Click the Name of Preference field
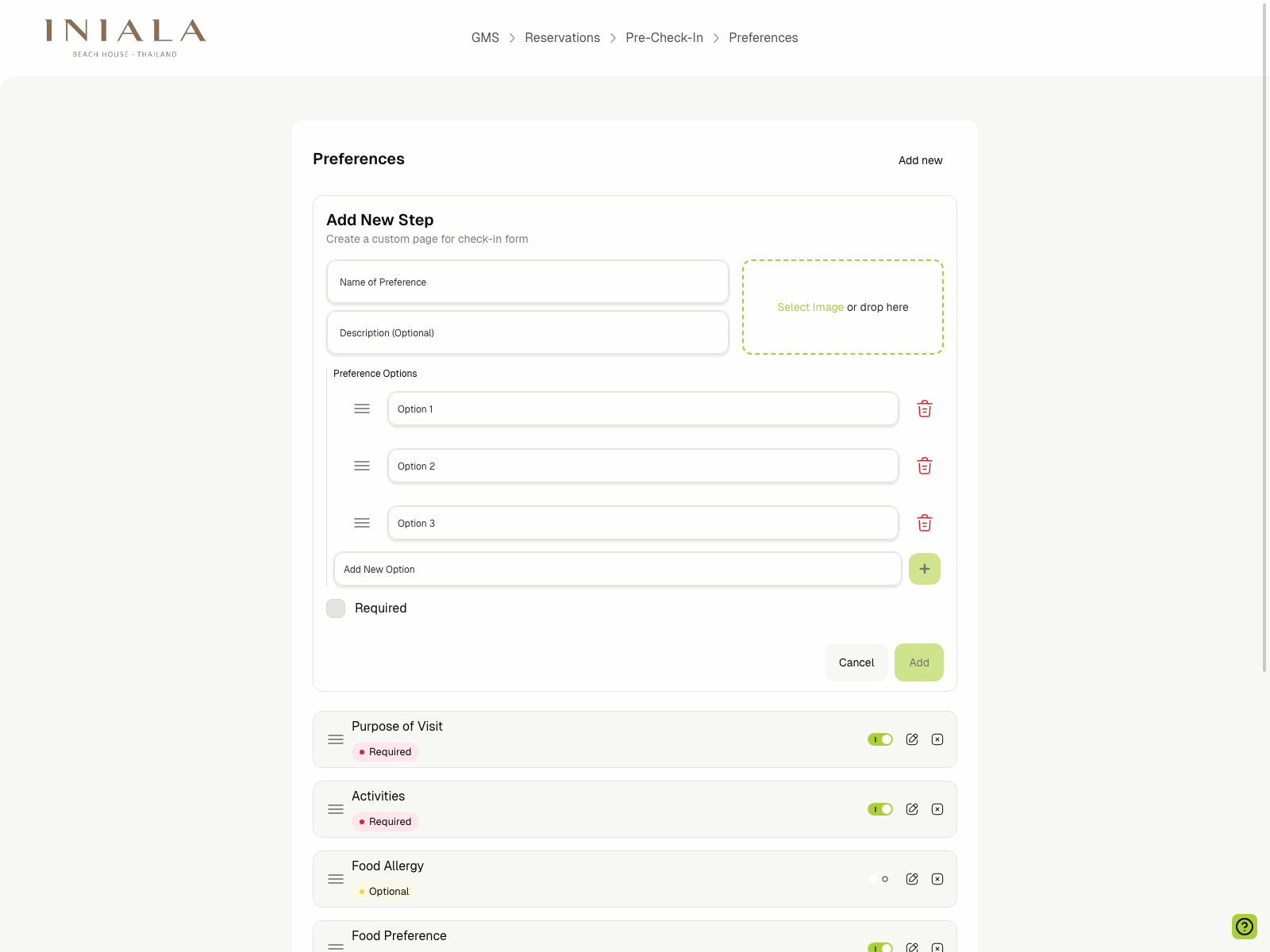1270x952 pixels. click(527, 282)
